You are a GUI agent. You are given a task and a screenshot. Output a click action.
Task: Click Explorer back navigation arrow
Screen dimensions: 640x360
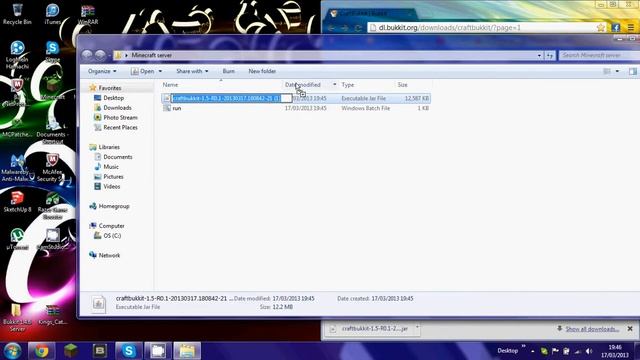click(x=87, y=55)
